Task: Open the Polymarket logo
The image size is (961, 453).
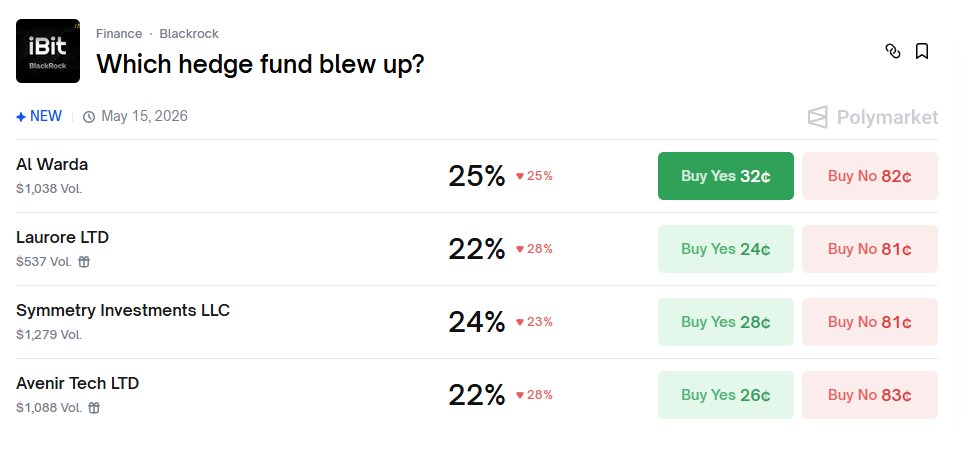Action: click(873, 117)
